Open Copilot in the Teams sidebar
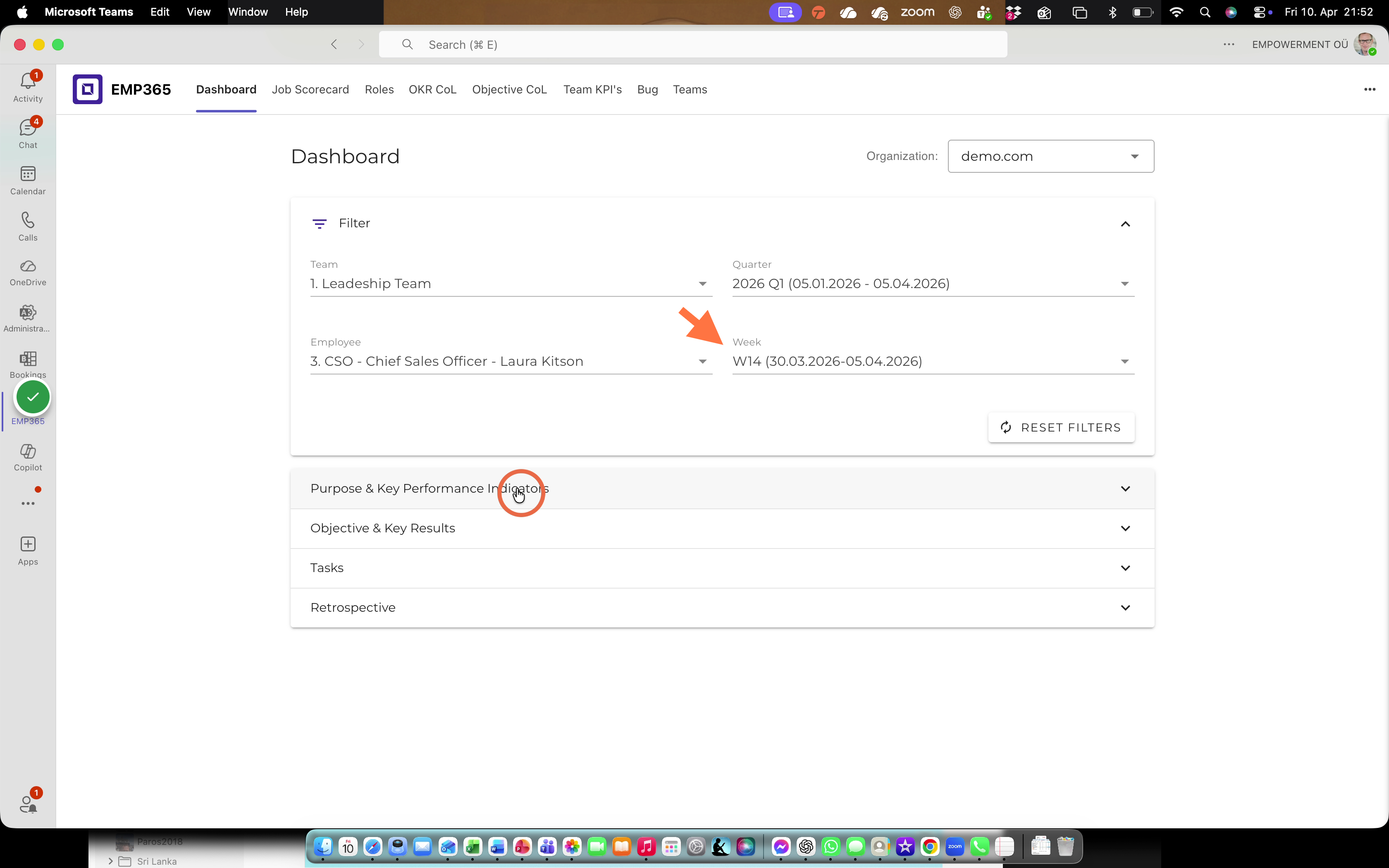Screen dimensions: 1389x868 click(x=28, y=458)
